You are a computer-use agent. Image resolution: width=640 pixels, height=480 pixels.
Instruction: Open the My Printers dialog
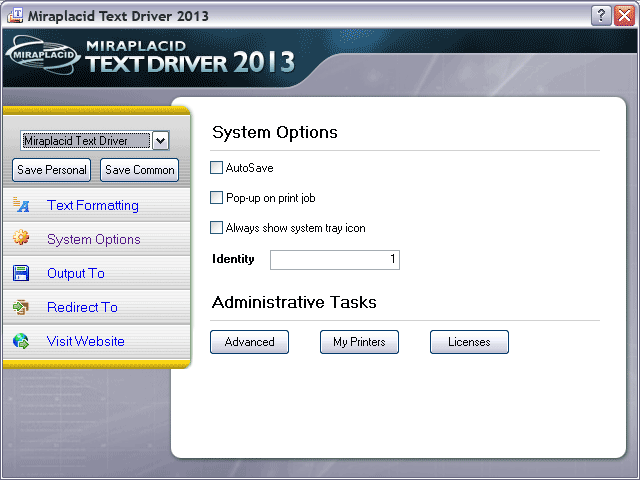359,342
